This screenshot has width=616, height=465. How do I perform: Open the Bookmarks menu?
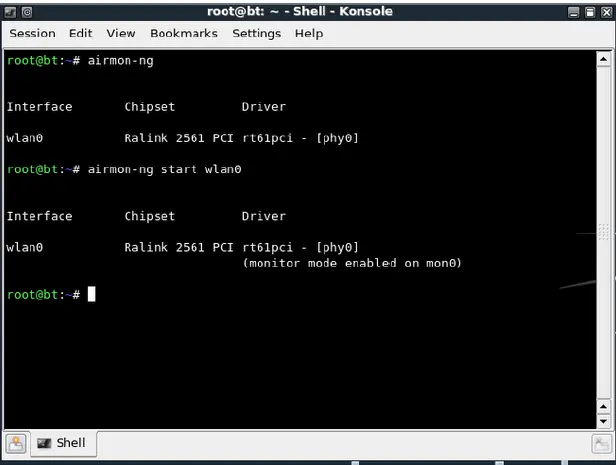184,33
